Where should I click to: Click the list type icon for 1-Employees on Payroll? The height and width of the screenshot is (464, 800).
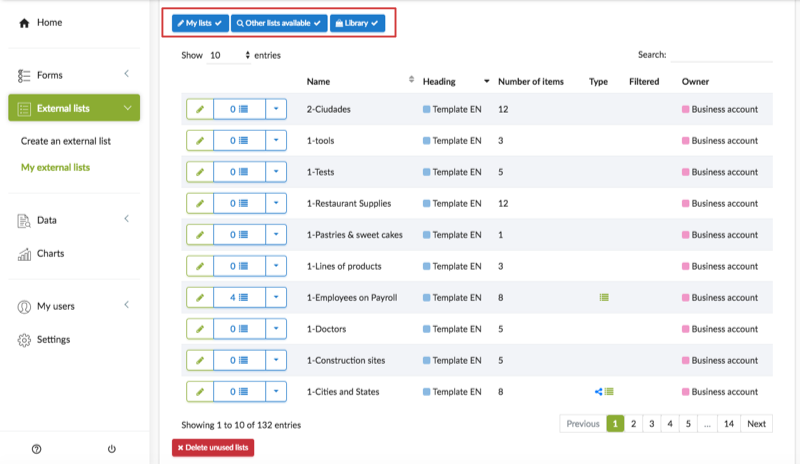tap(604, 298)
